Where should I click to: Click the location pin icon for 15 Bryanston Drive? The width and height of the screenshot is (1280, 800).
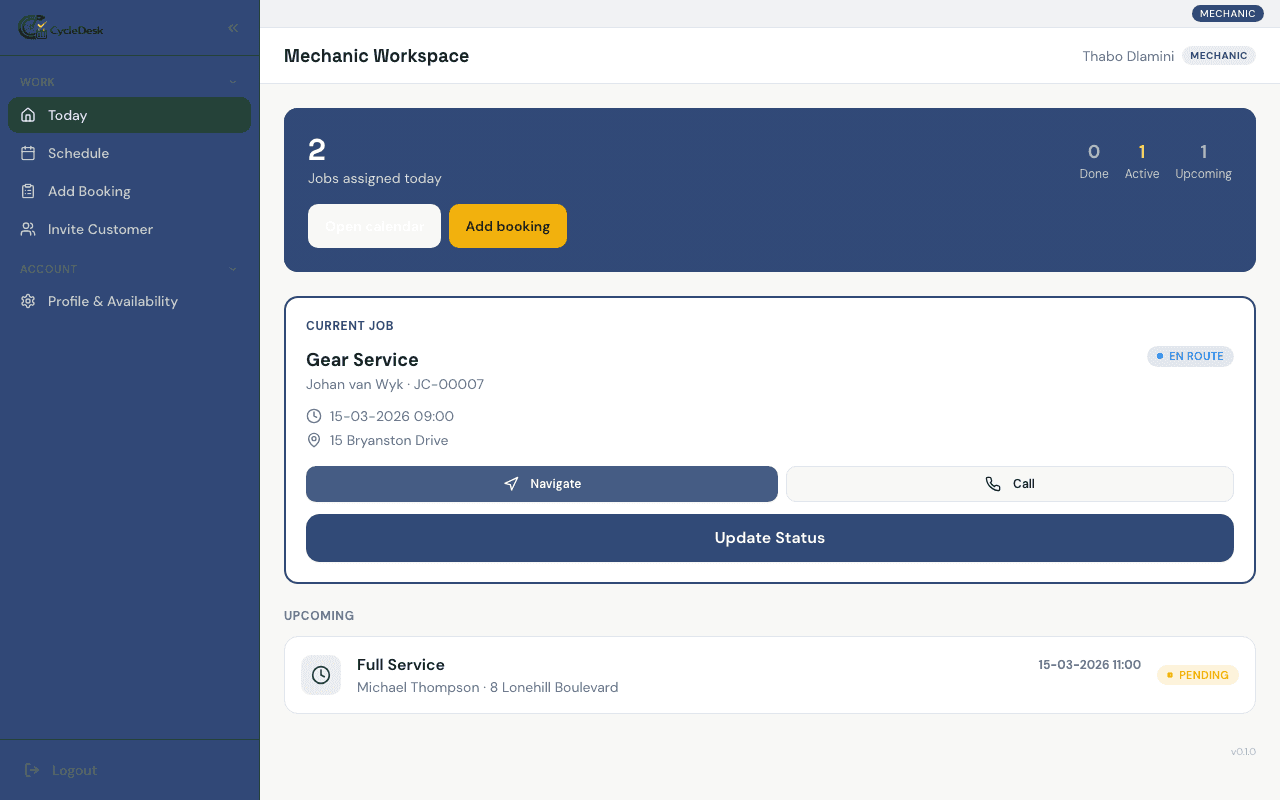click(313, 440)
